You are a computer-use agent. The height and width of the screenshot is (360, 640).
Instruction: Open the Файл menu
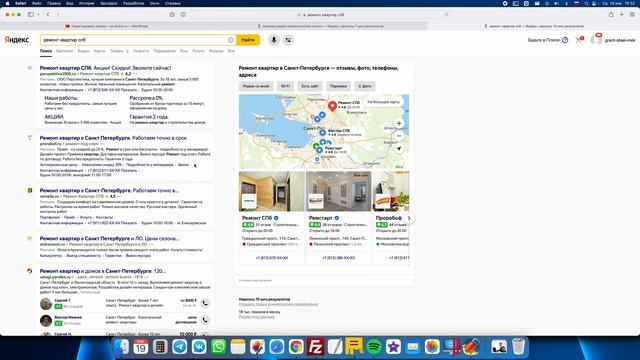pos(37,3)
